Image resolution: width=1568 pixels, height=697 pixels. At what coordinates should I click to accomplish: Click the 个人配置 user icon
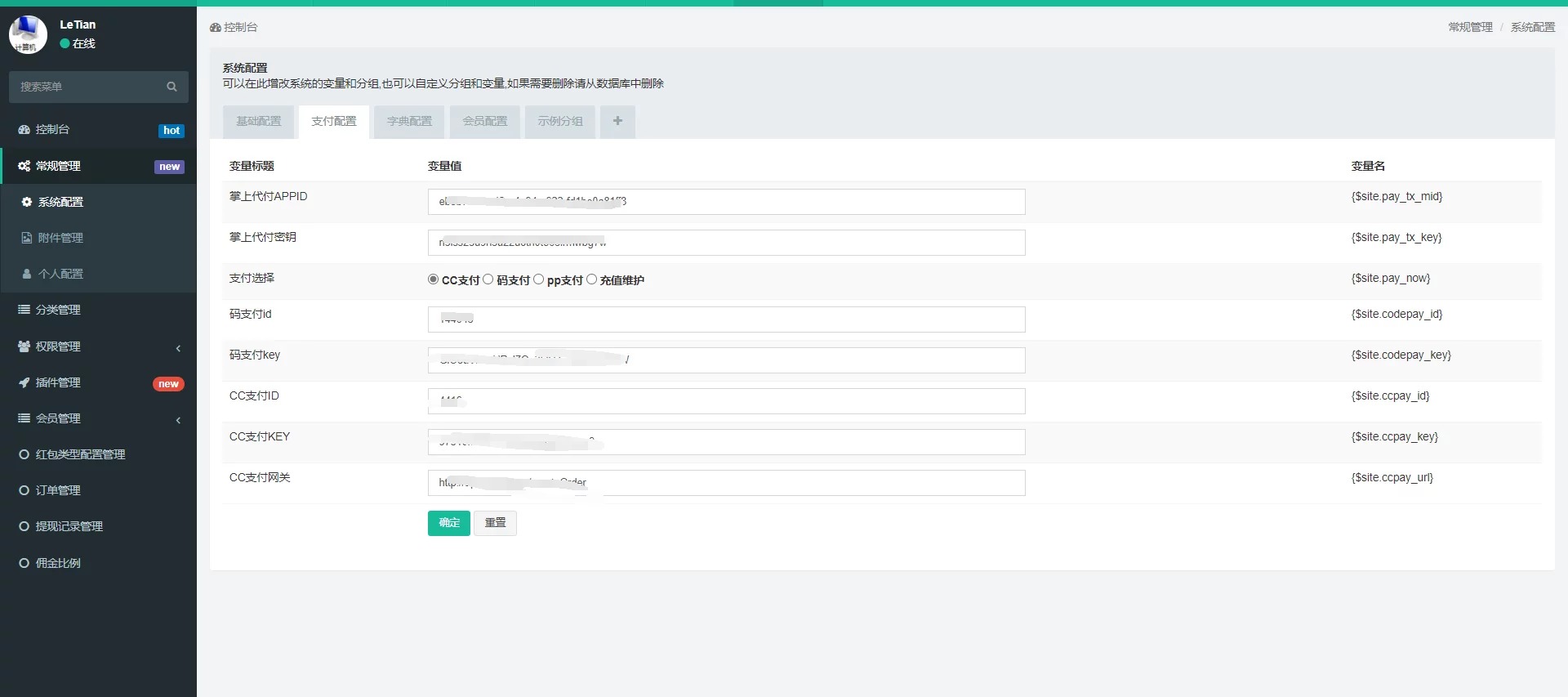pyautogui.click(x=27, y=274)
